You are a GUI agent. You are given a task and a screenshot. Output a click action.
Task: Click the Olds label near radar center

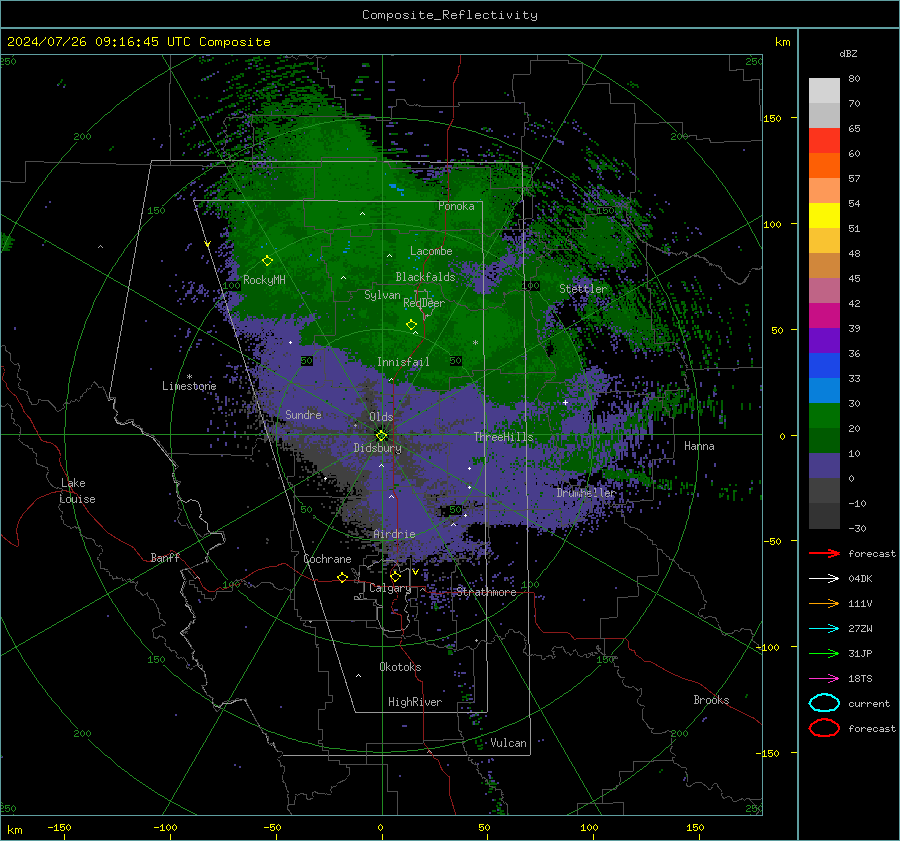(381, 417)
